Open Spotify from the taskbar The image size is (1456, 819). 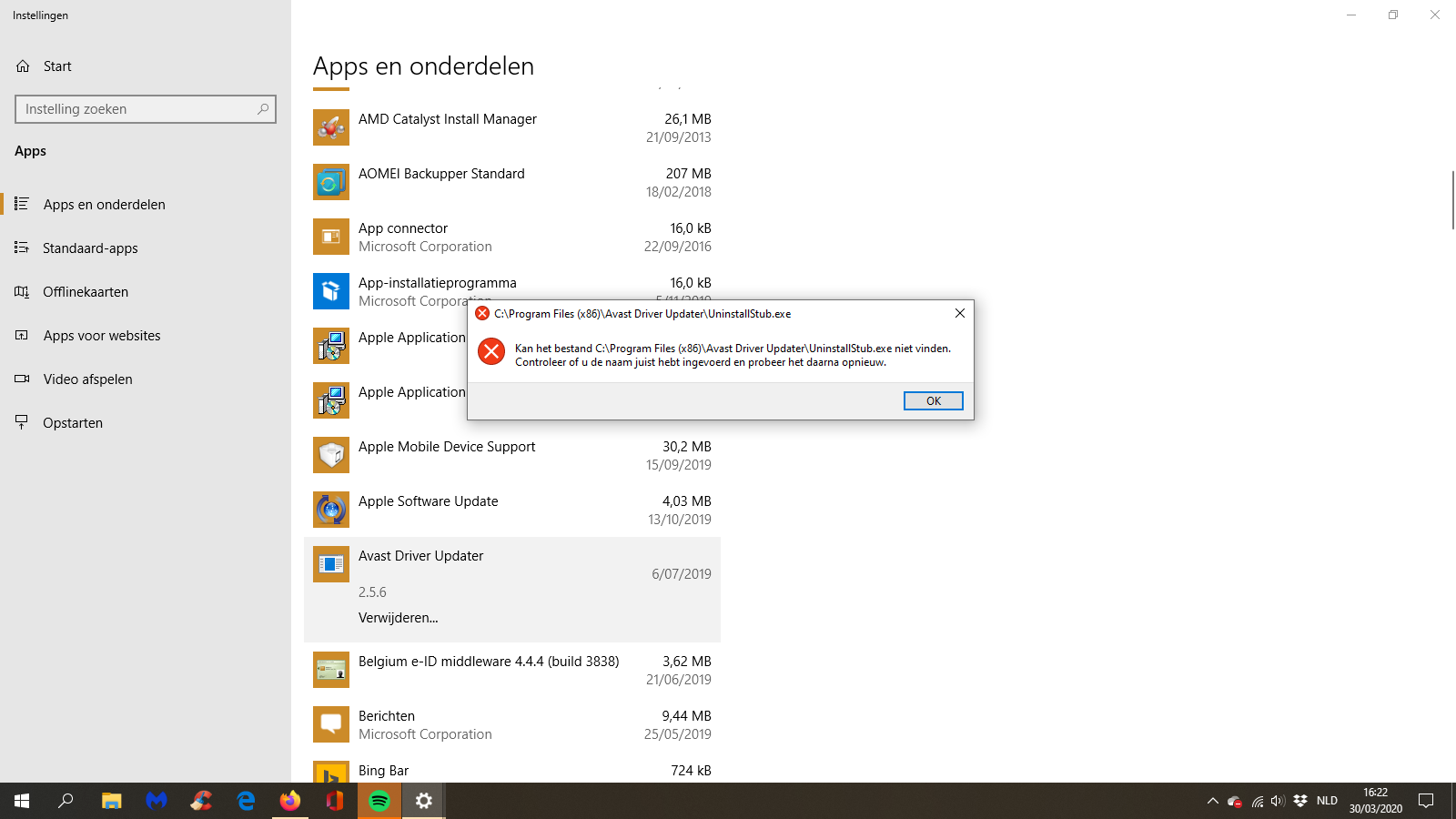point(379,801)
